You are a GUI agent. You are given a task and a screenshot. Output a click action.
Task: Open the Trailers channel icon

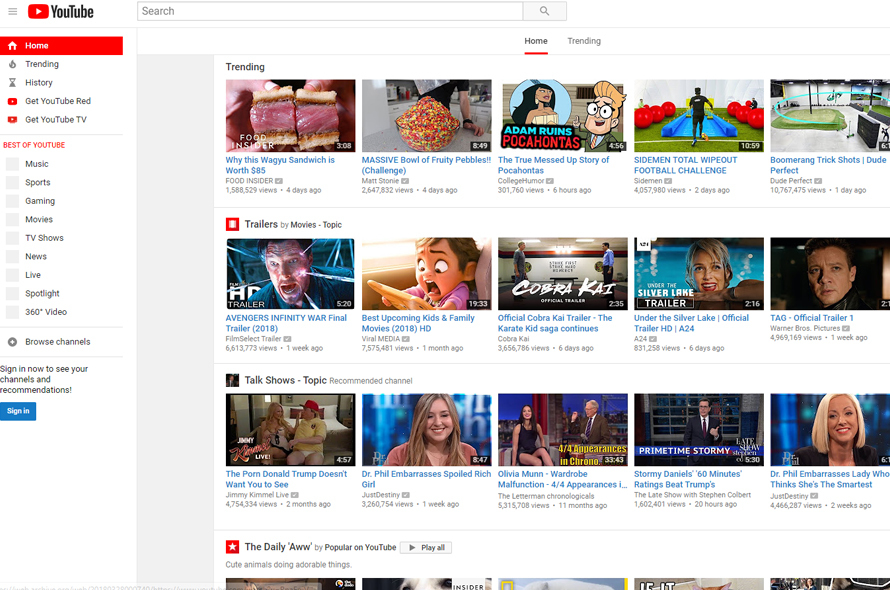[x=232, y=224]
